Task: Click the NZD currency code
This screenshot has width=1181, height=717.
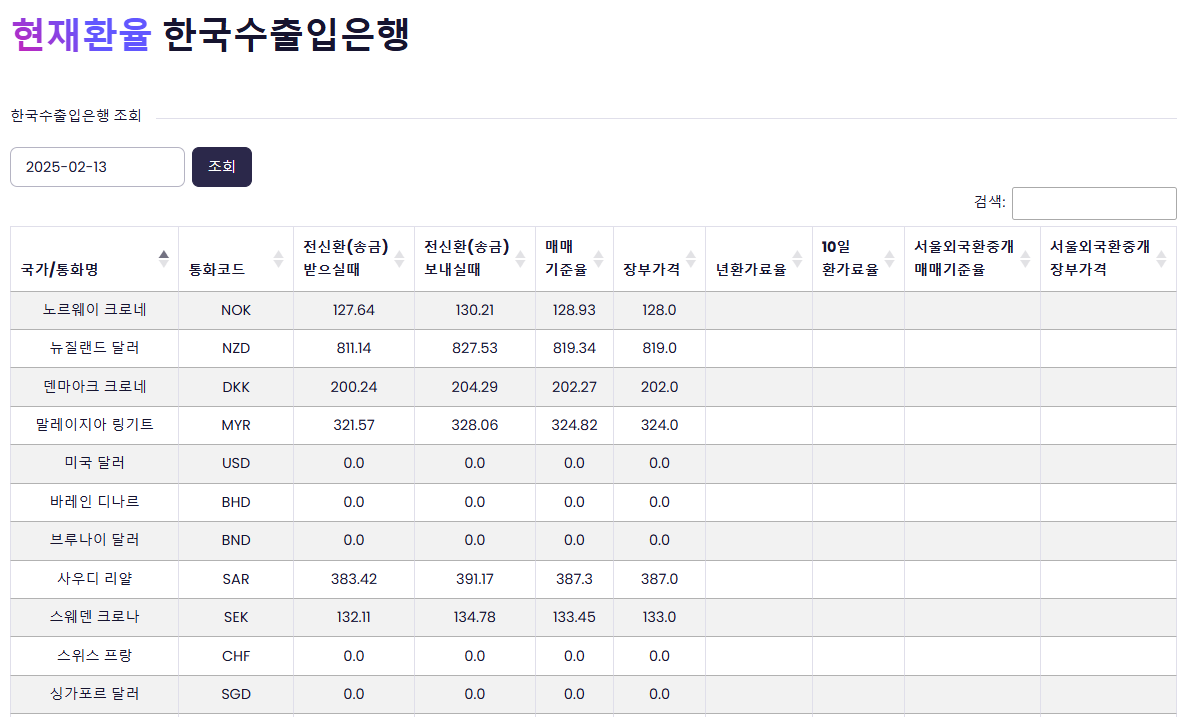Action: tap(236, 349)
